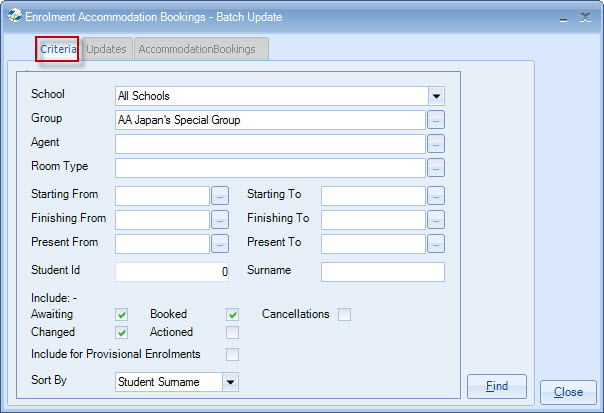The height and width of the screenshot is (413, 604).
Task: Open Room Type lookup ellipsis button
Action: coord(436,168)
